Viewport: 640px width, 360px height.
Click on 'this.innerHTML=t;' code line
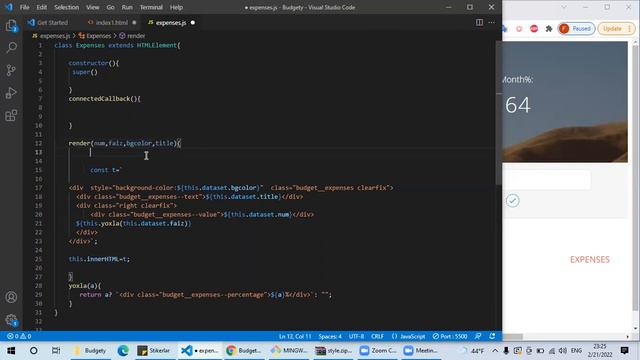tap(99, 259)
